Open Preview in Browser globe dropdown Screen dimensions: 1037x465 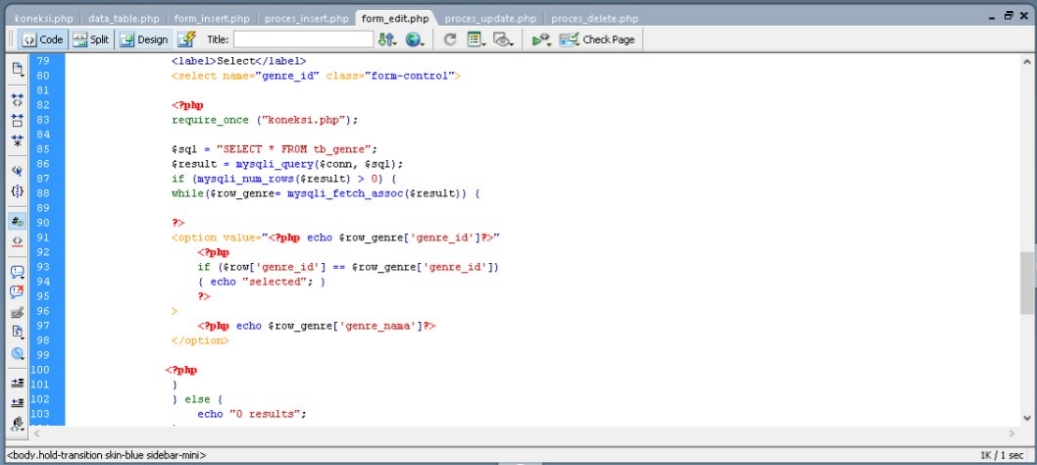[415, 40]
